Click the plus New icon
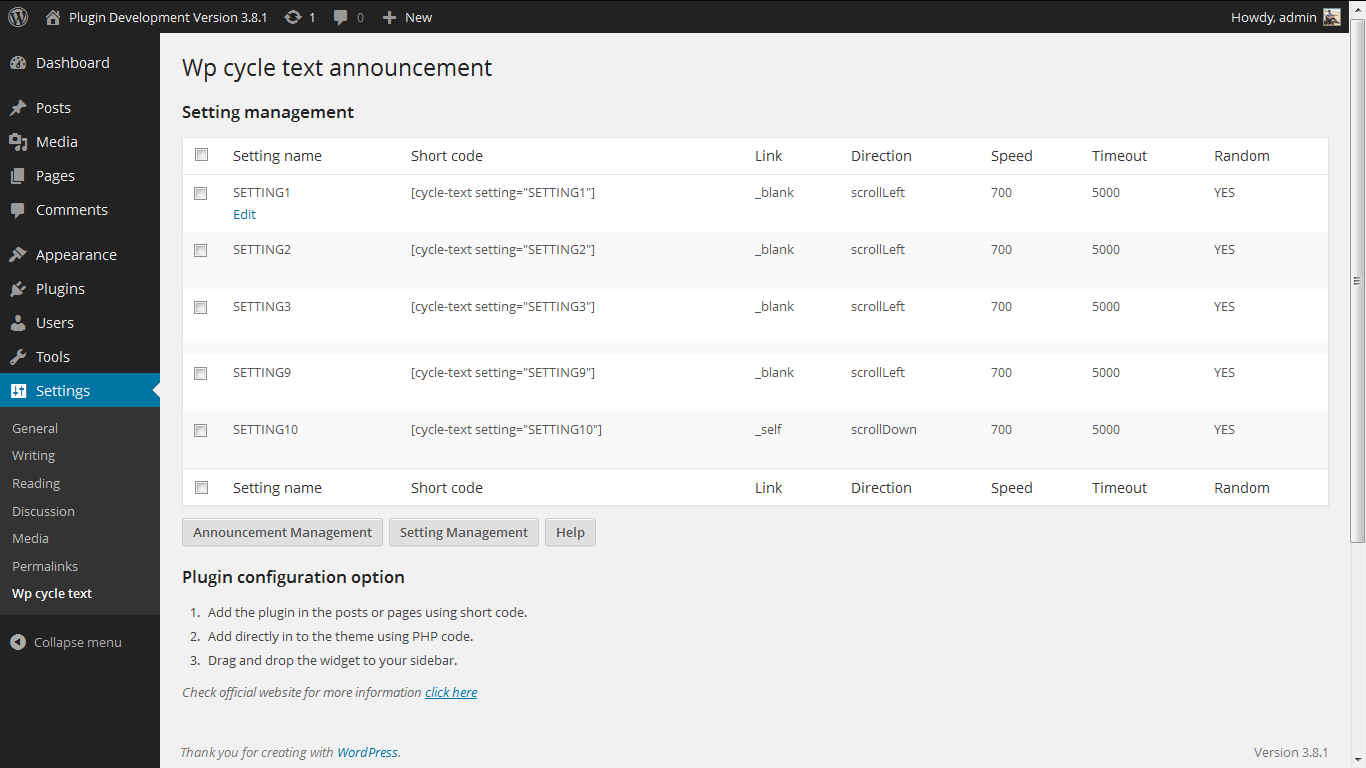This screenshot has height=768, width=1366. click(389, 17)
